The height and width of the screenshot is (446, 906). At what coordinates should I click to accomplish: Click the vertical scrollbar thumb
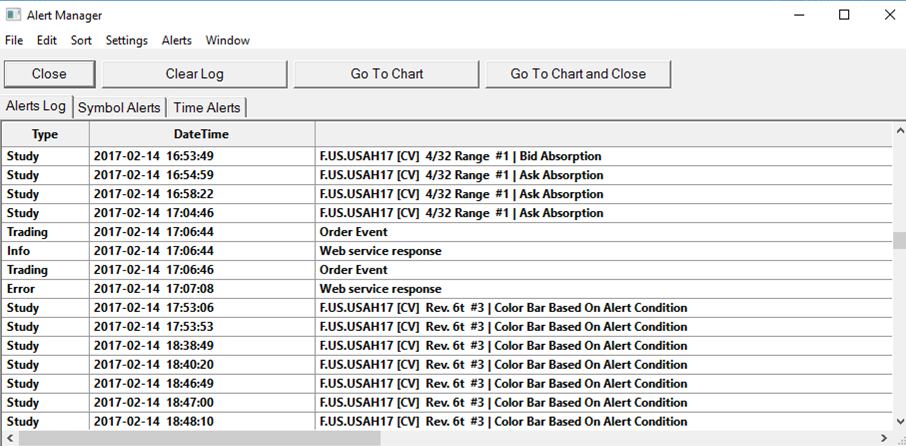[x=898, y=241]
